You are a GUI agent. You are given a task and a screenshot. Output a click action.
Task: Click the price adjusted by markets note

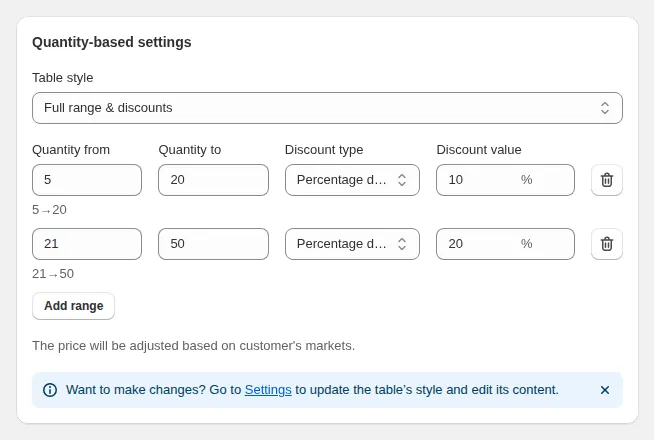194,346
